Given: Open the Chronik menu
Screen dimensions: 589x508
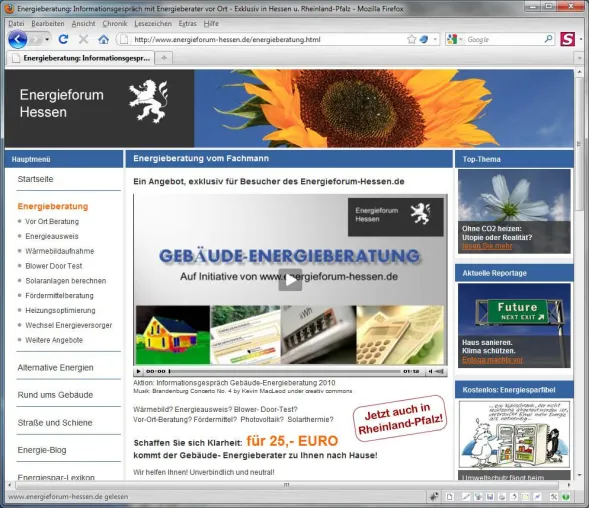Looking at the screenshot, I should [x=115, y=24].
